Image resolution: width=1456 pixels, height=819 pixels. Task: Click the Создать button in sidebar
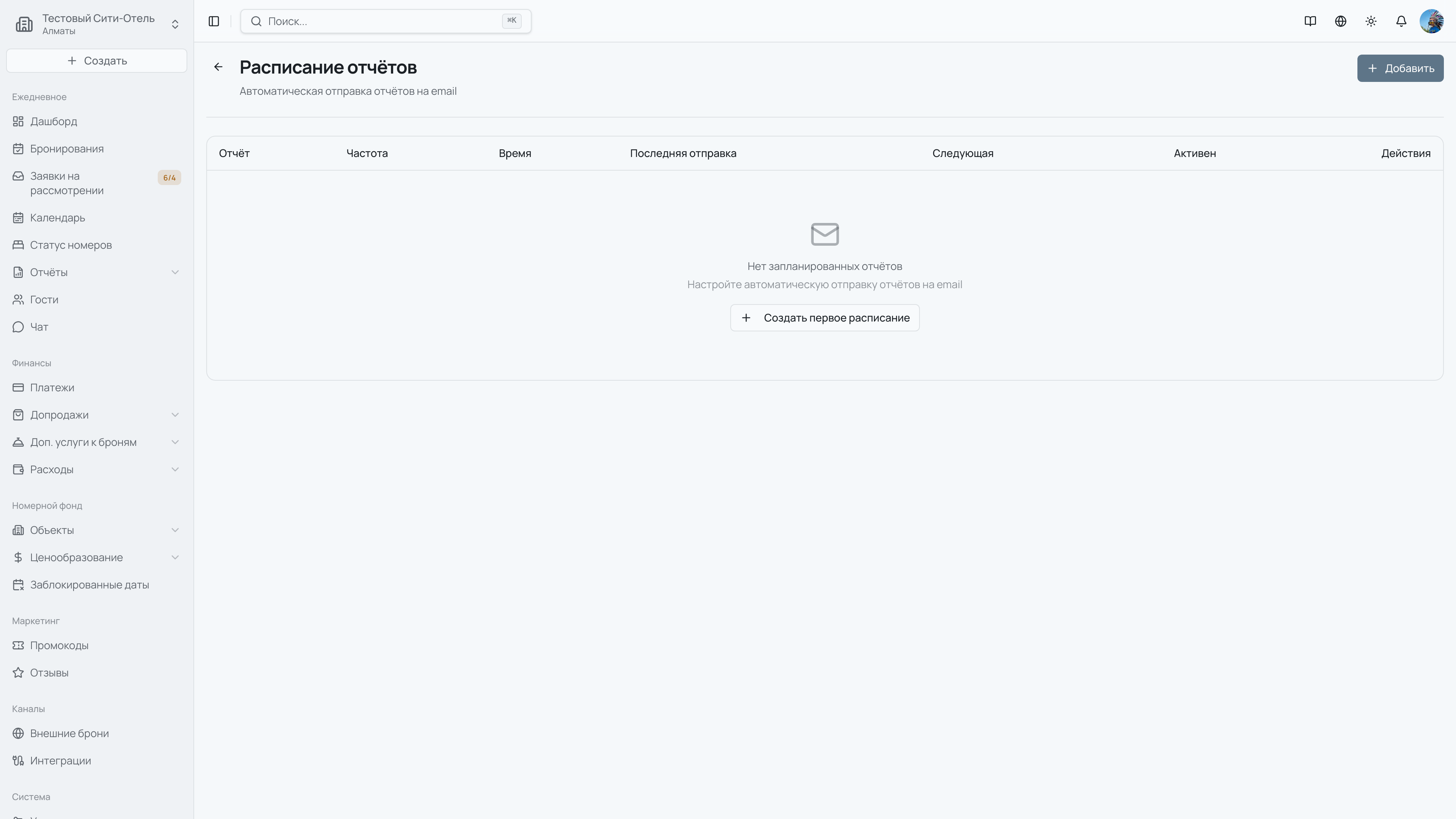click(x=97, y=61)
